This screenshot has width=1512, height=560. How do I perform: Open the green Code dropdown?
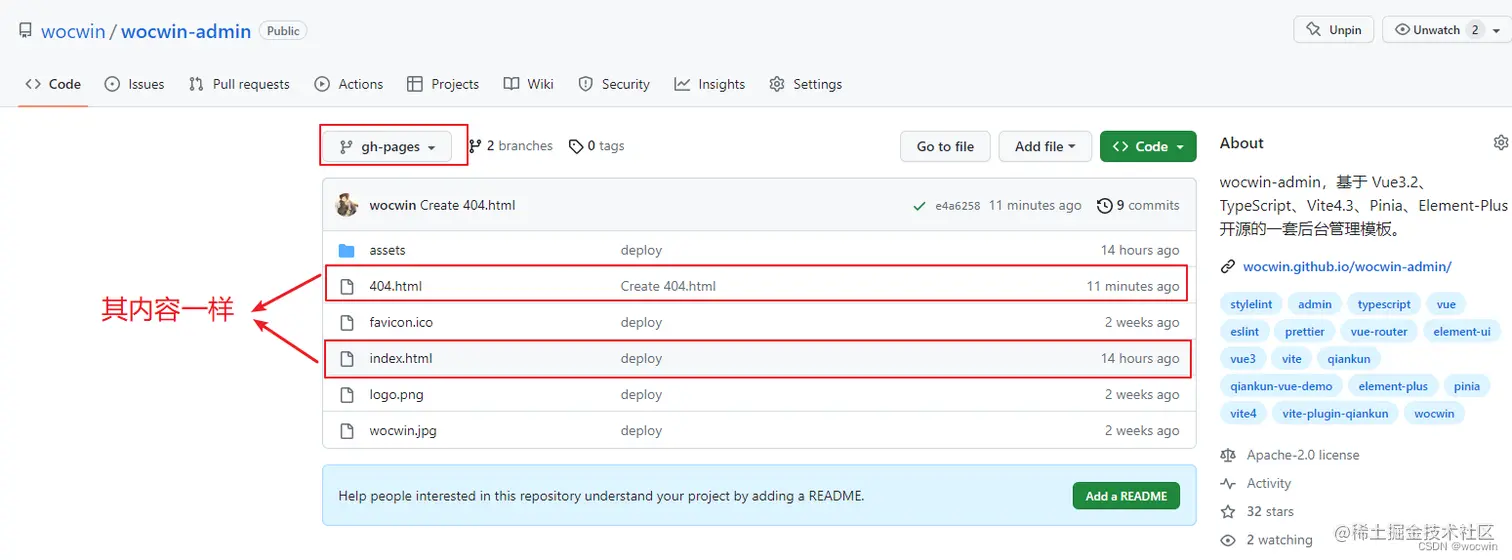click(x=1148, y=146)
